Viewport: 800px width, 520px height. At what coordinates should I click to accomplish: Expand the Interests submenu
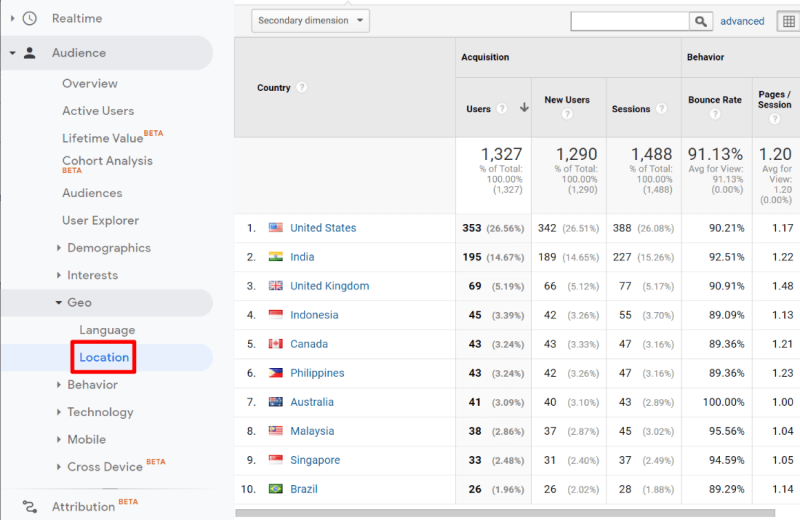[59, 276]
